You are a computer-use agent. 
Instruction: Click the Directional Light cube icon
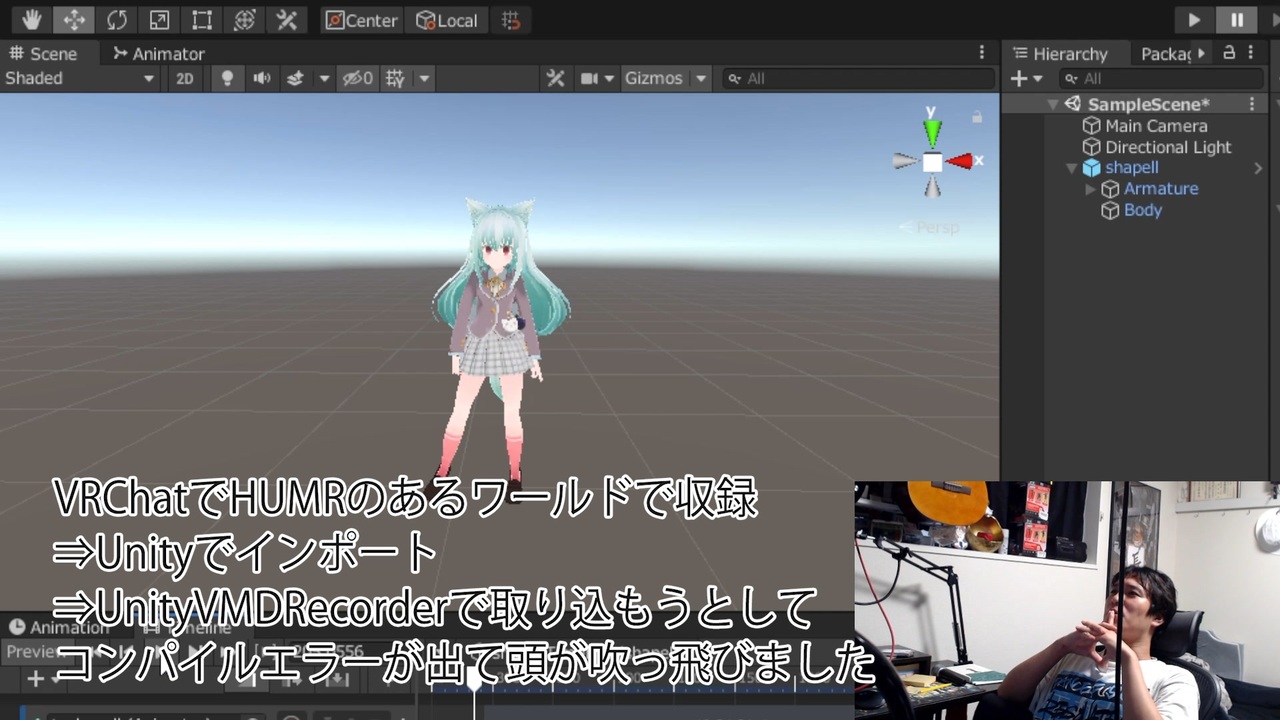(1092, 147)
